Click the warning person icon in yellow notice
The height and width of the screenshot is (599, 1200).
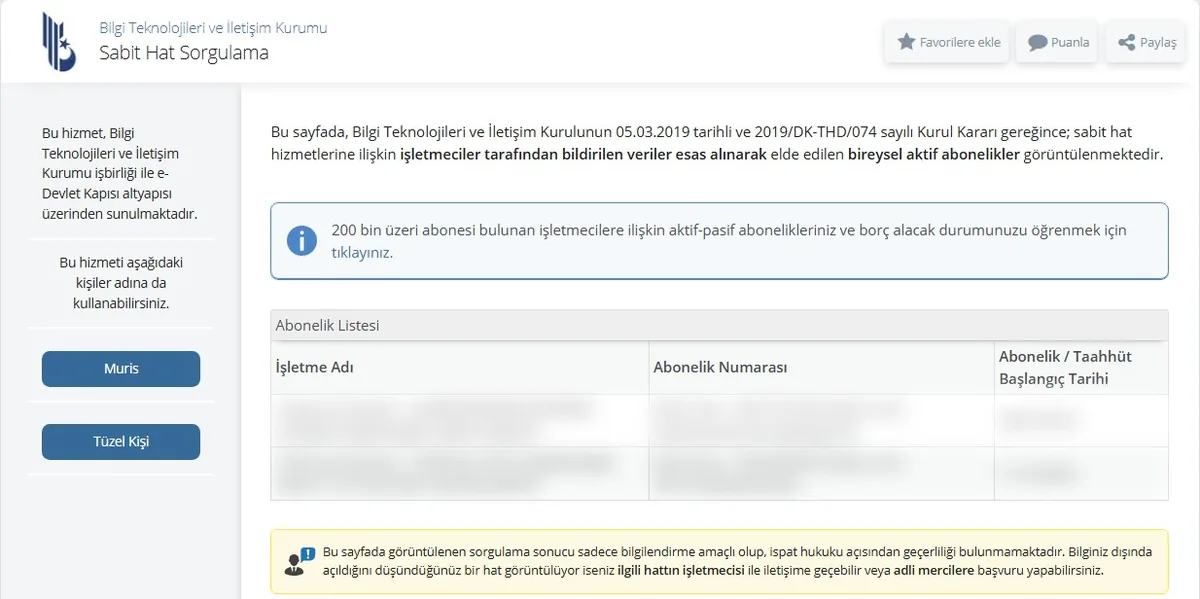(298, 561)
